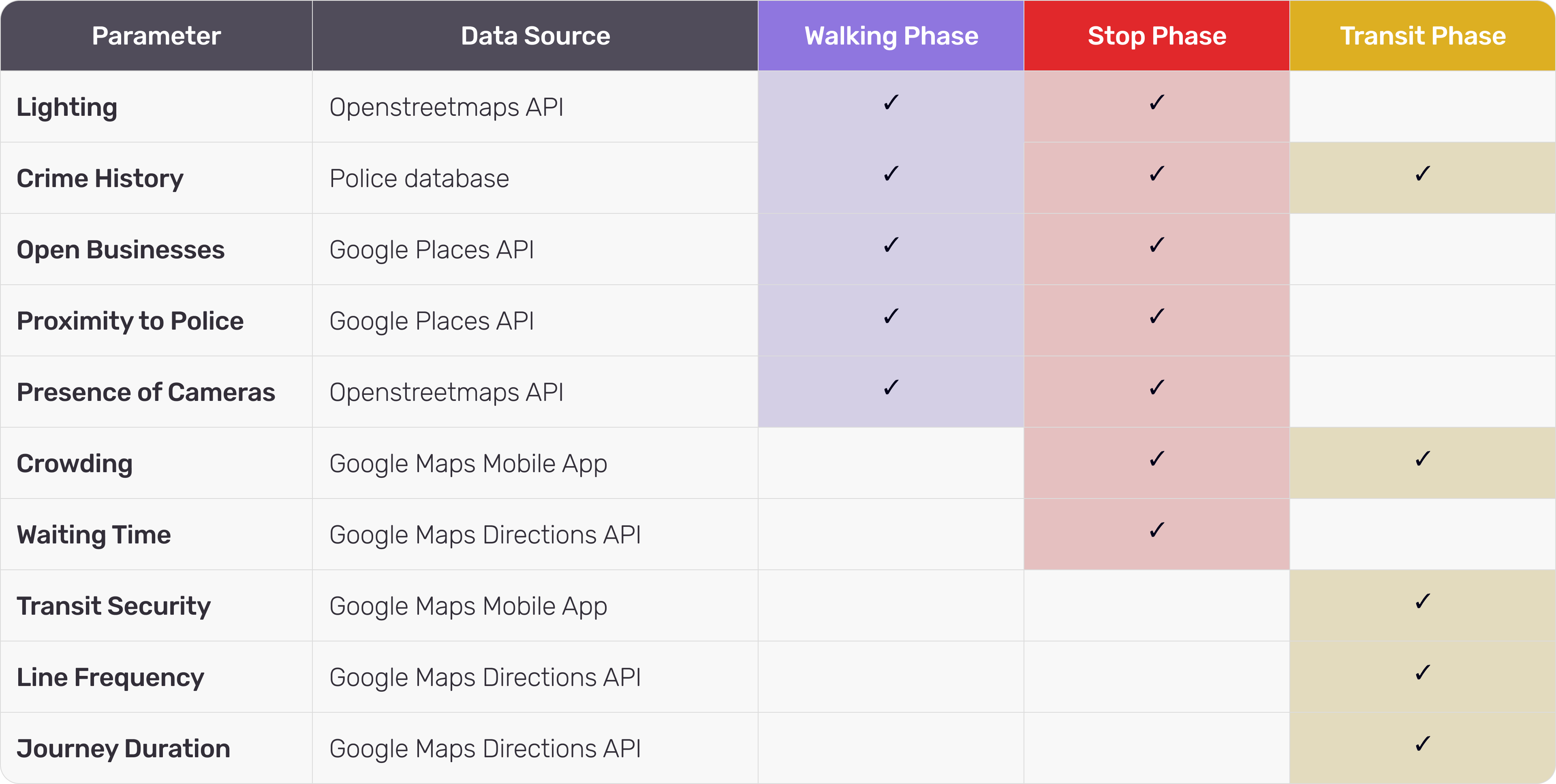Select the Walking Phase column header
Screen dimensions: 1556x784
(891, 36)
